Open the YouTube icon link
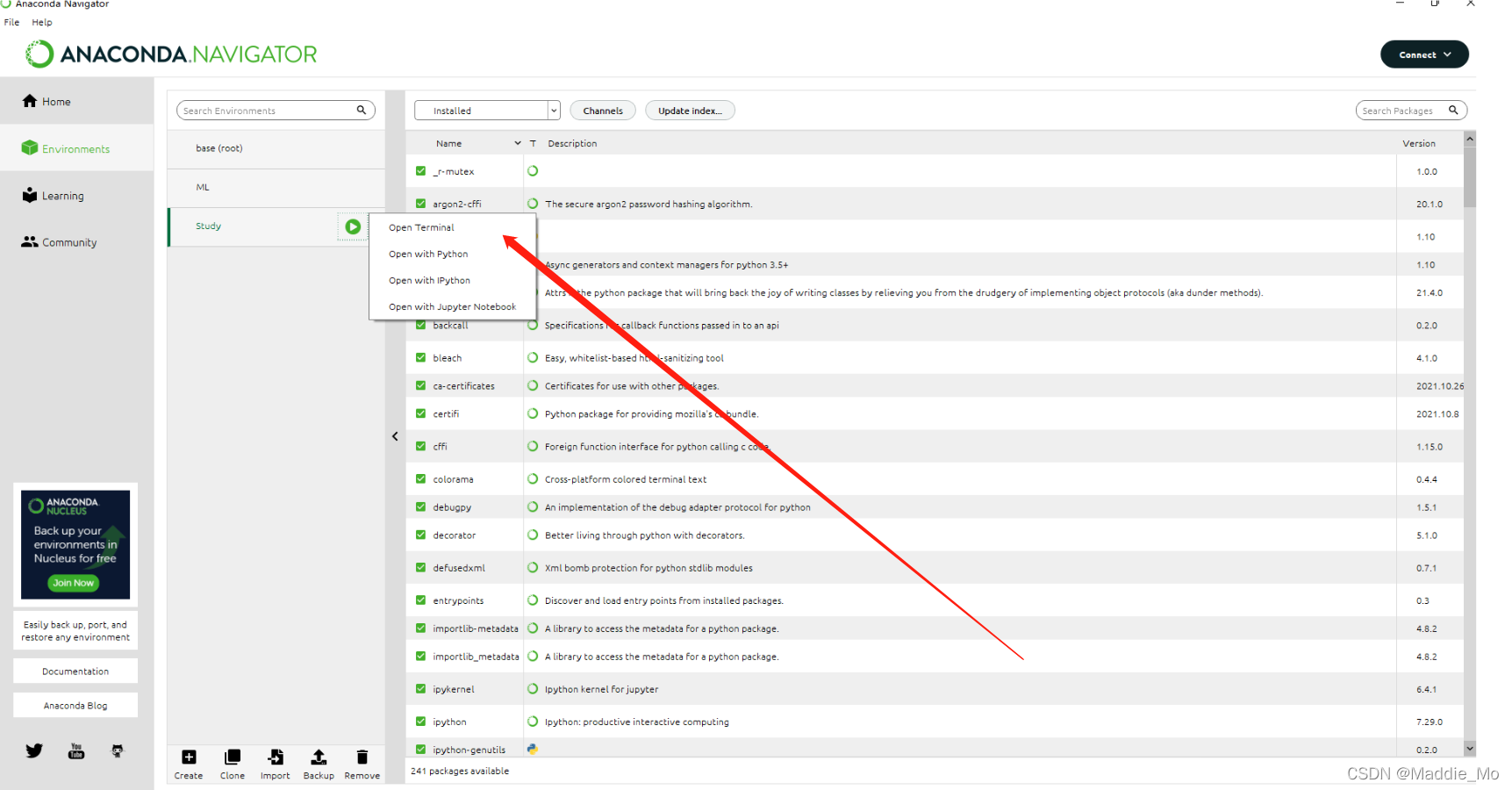 click(x=76, y=750)
